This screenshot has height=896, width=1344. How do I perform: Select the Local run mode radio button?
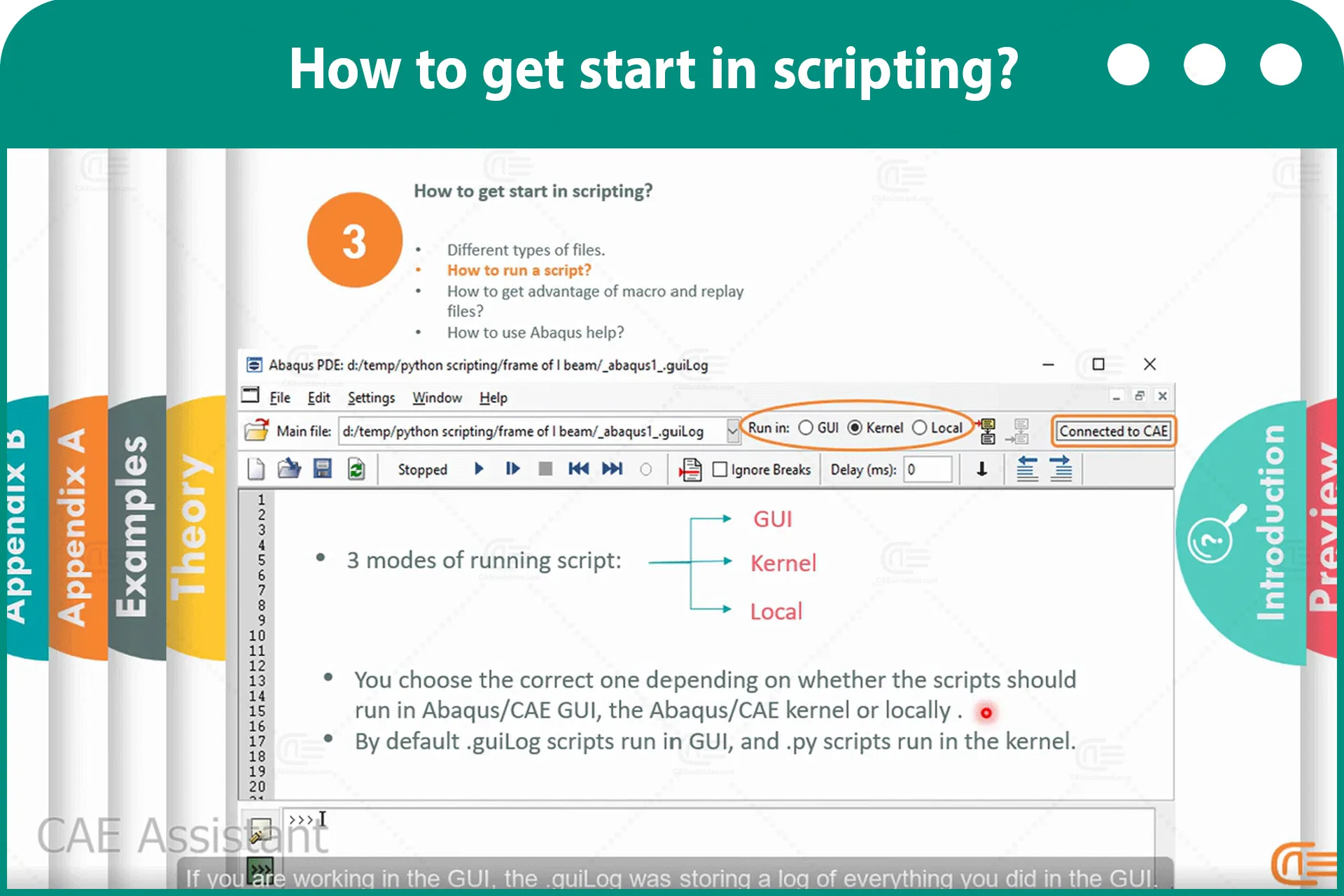click(x=920, y=428)
